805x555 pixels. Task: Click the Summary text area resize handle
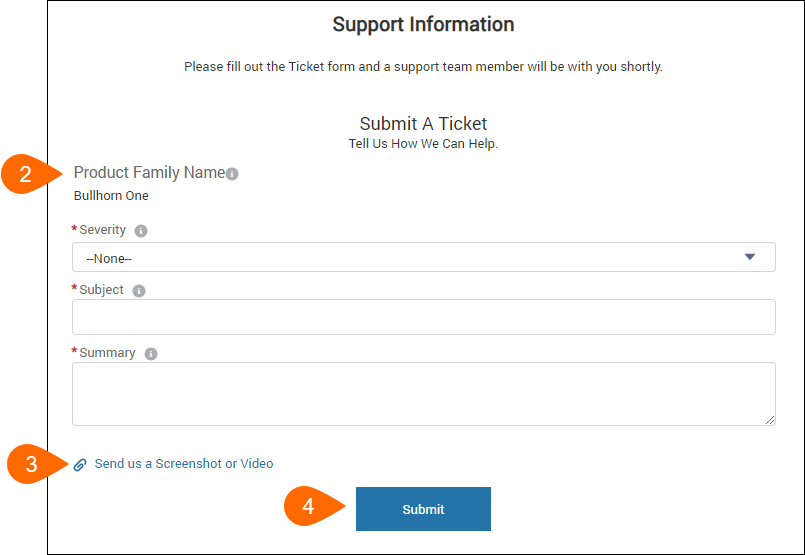pos(770,420)
